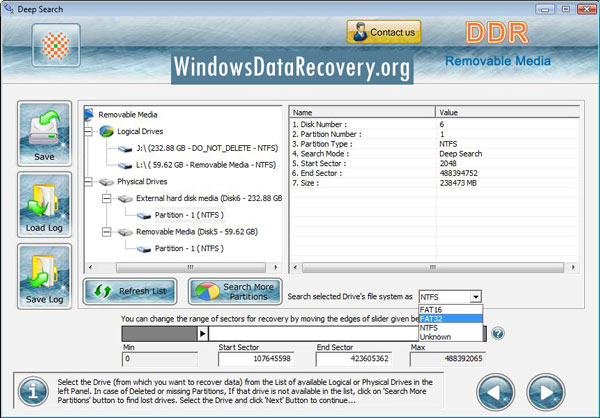Screen dimensions: 600x418
Task: Click the Start Sector input field
Action: (x=256, y=359)
